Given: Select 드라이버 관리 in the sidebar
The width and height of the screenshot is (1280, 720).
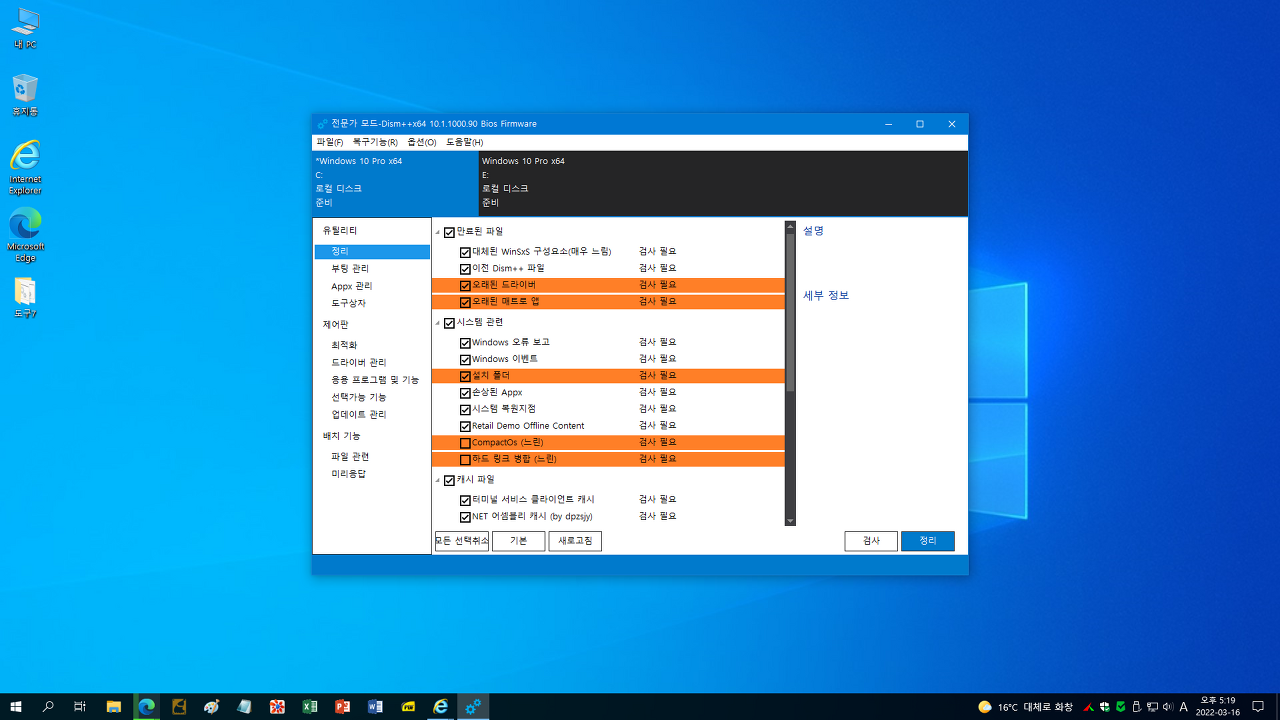Looking at the screenshot, I should [359, 362].
